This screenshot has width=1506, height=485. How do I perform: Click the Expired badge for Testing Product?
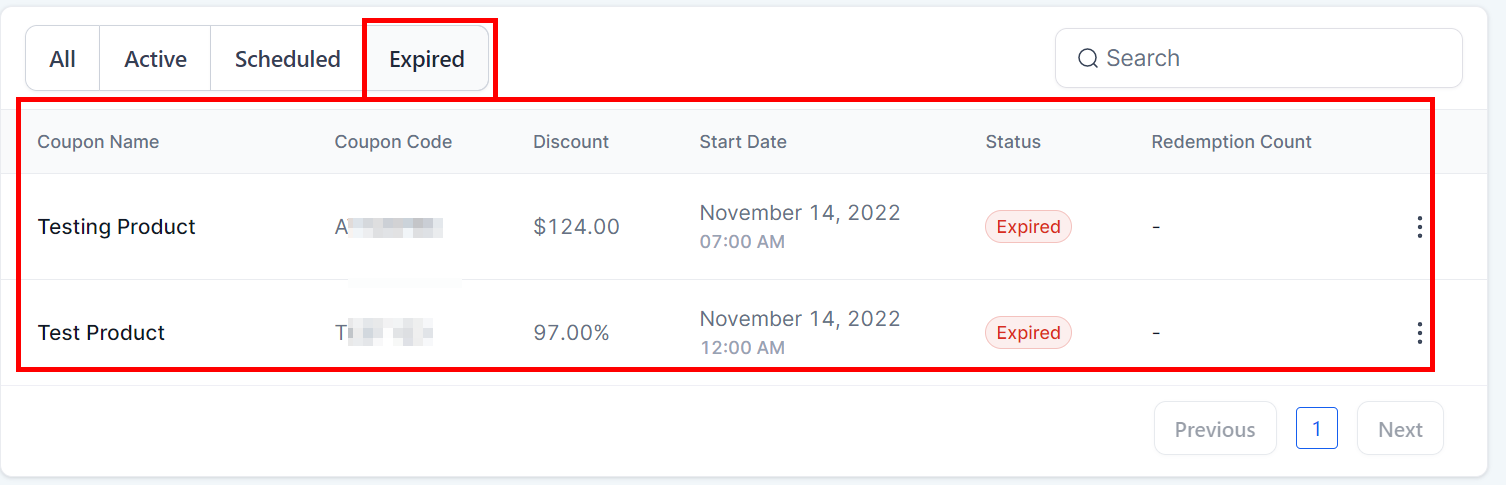click(x=1028, y=227)
